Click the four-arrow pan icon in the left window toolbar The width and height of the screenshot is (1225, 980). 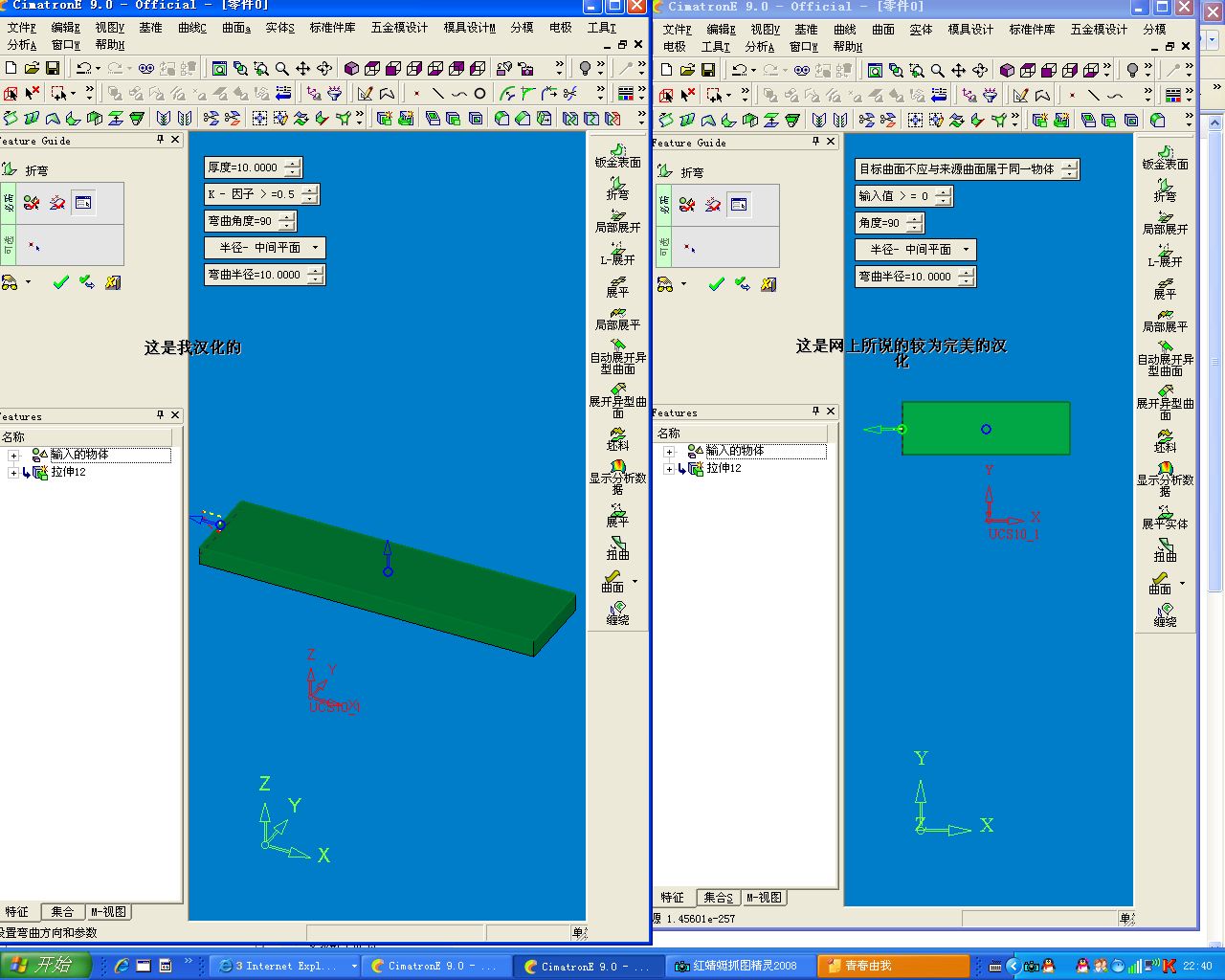pos(303,68)
